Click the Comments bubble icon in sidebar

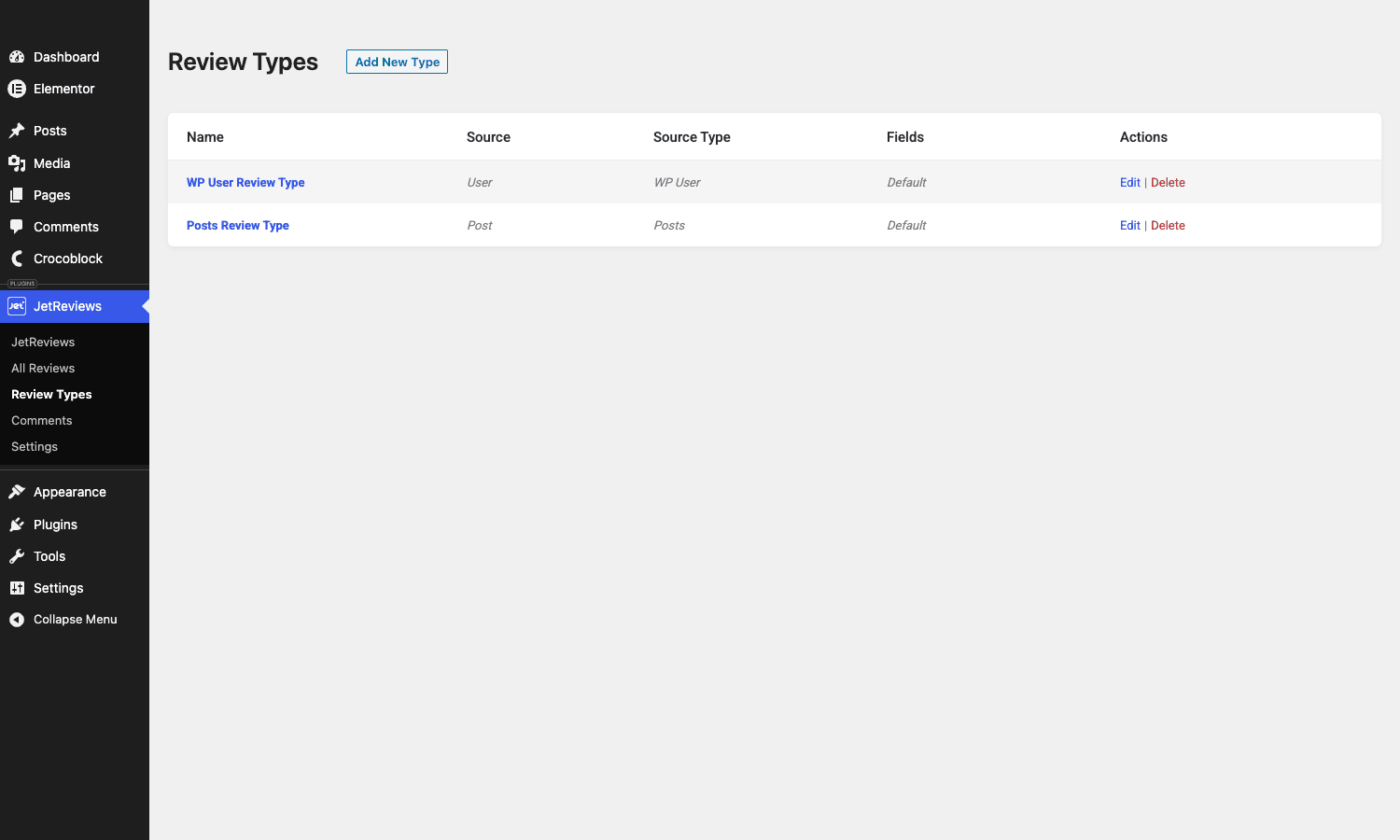tap(17, 227)
